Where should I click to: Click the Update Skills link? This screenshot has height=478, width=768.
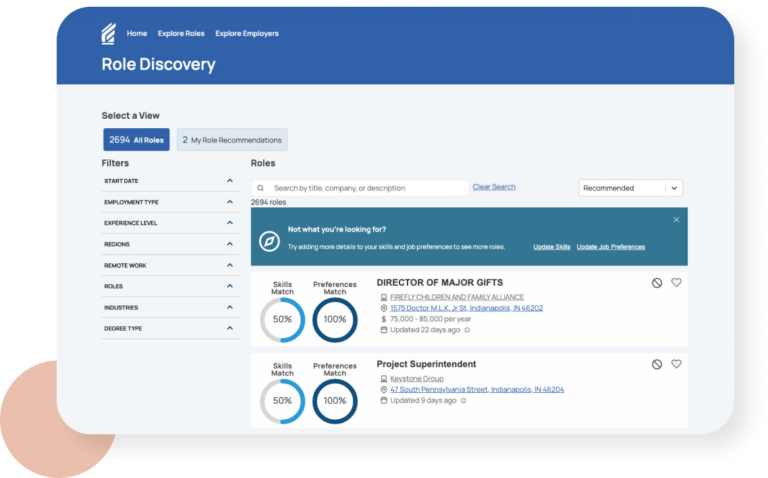click(x=551, y=247)
